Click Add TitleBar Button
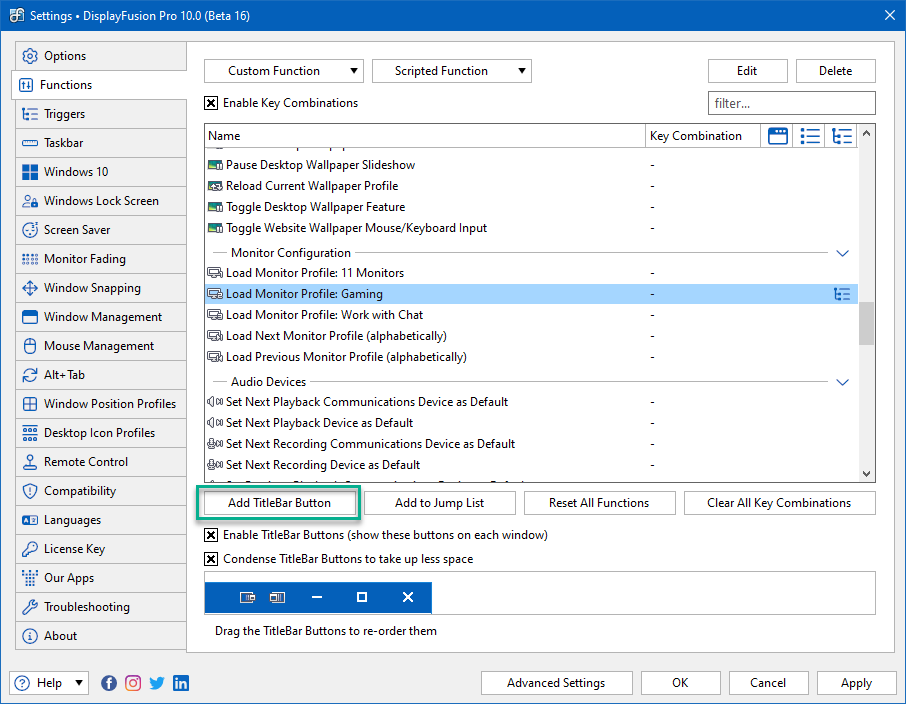 [x=279, y=503]
